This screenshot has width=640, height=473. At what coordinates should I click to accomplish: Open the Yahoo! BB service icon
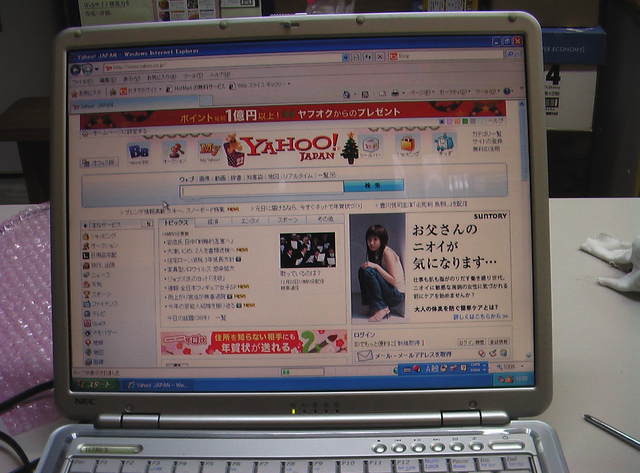[138, 153]
